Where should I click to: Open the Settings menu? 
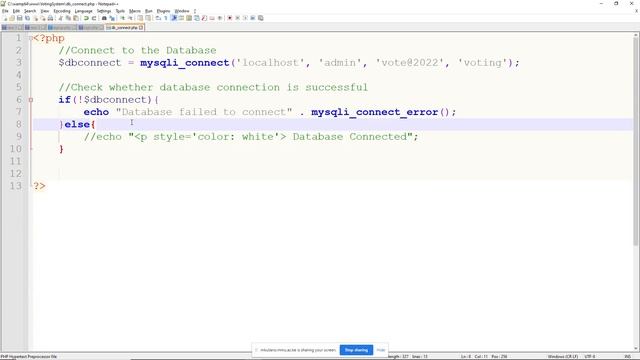pos(104,11)
